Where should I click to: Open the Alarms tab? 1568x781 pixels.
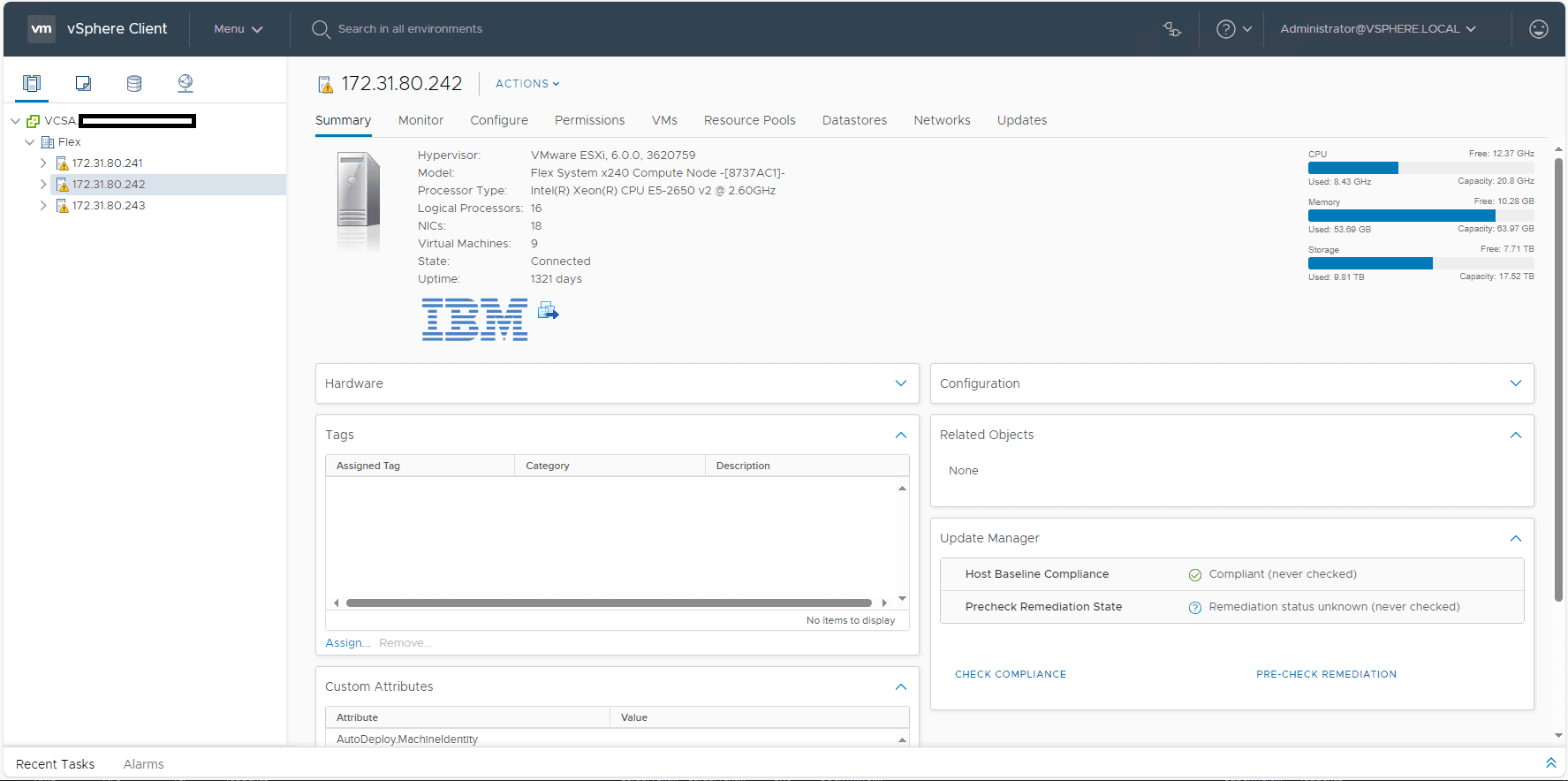coord(144,764)
